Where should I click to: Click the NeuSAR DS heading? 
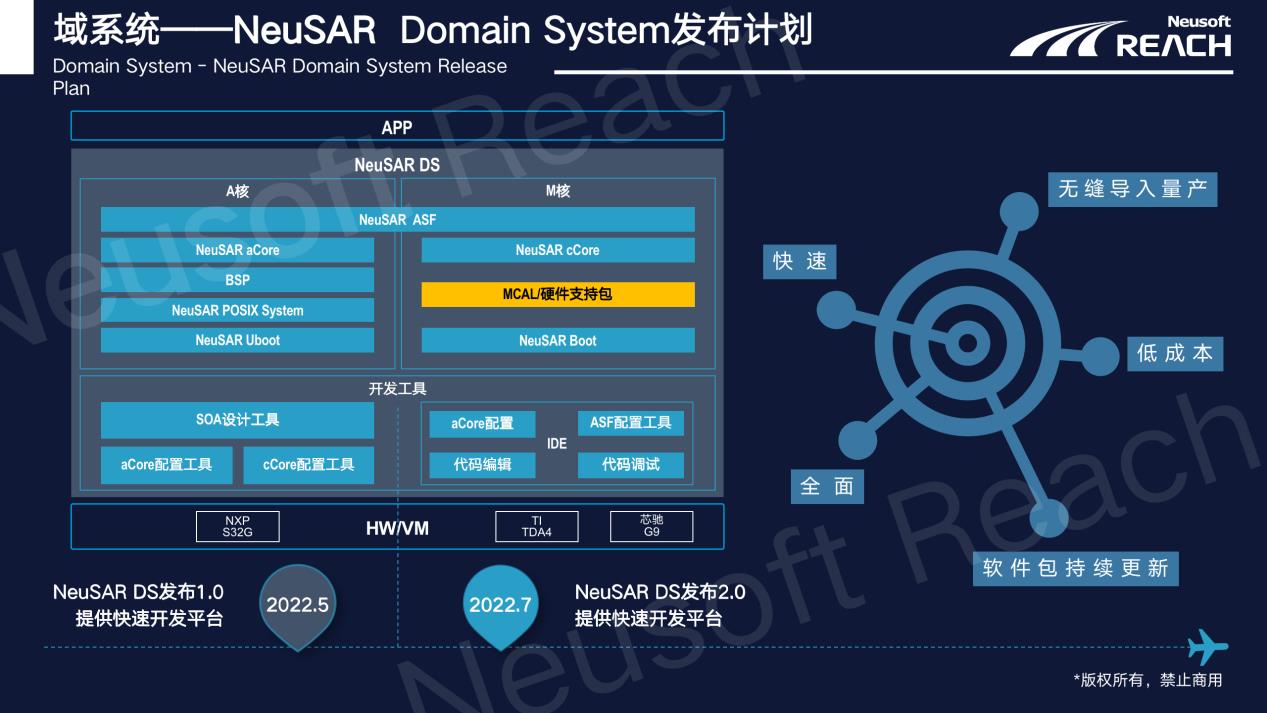pyautogui.click(x=397, y=165)
